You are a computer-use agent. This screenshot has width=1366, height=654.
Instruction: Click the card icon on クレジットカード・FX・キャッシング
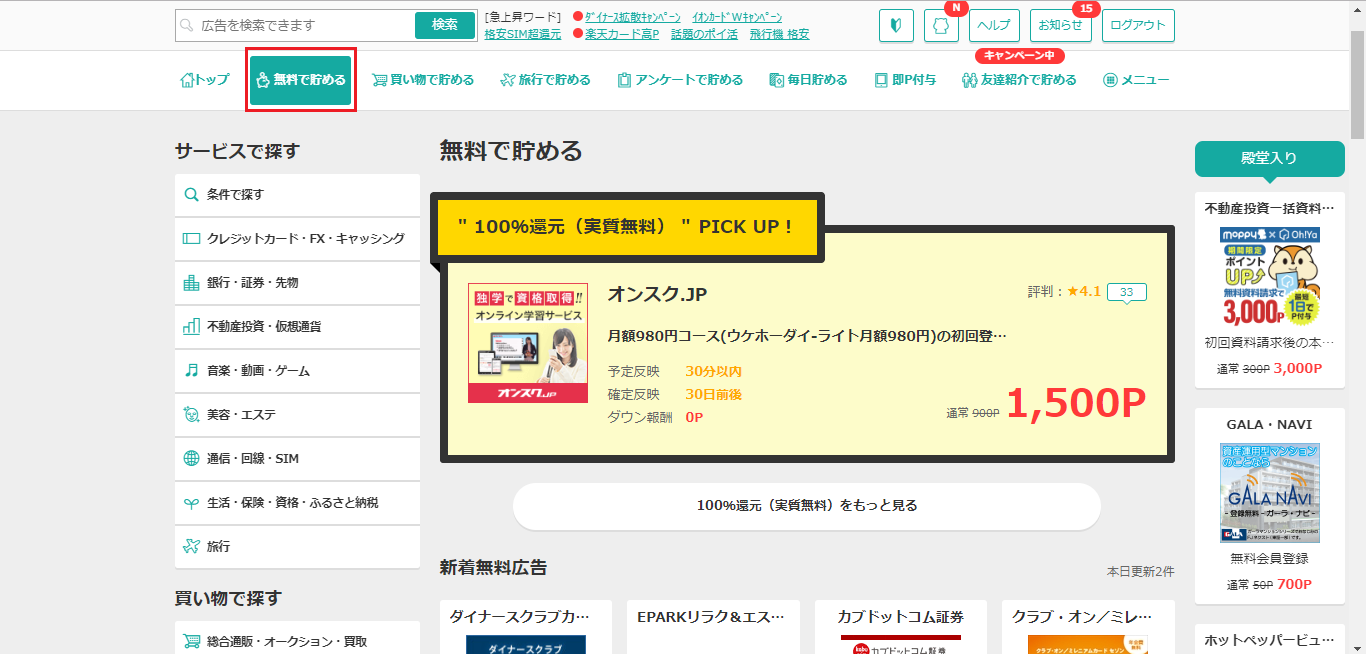pos(191,239)
